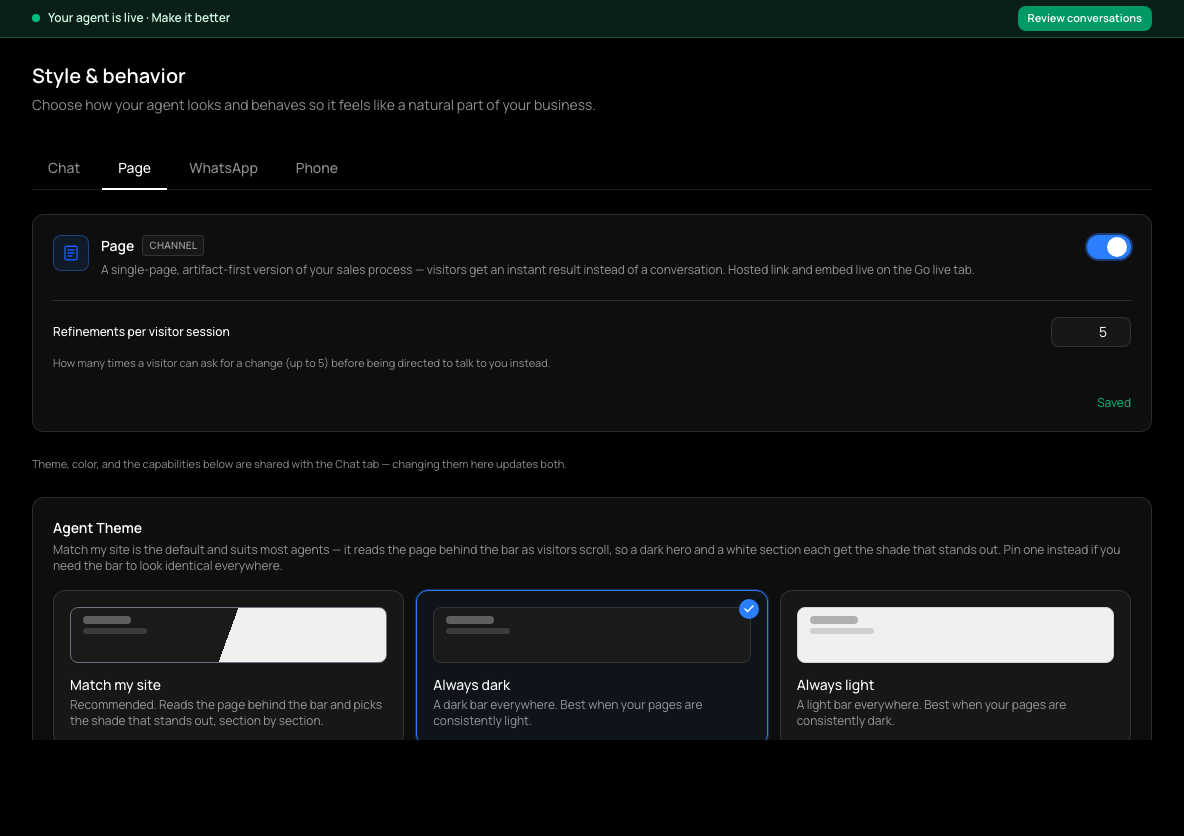The width and height of the screenshot is (1184, 836).
Task: Click the Match my site preview thumbnail
Action: pos(228,635)
